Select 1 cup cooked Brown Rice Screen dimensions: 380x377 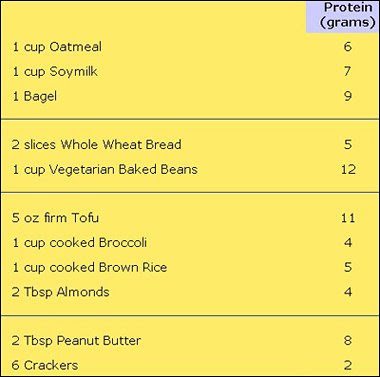tap(90, 267)
